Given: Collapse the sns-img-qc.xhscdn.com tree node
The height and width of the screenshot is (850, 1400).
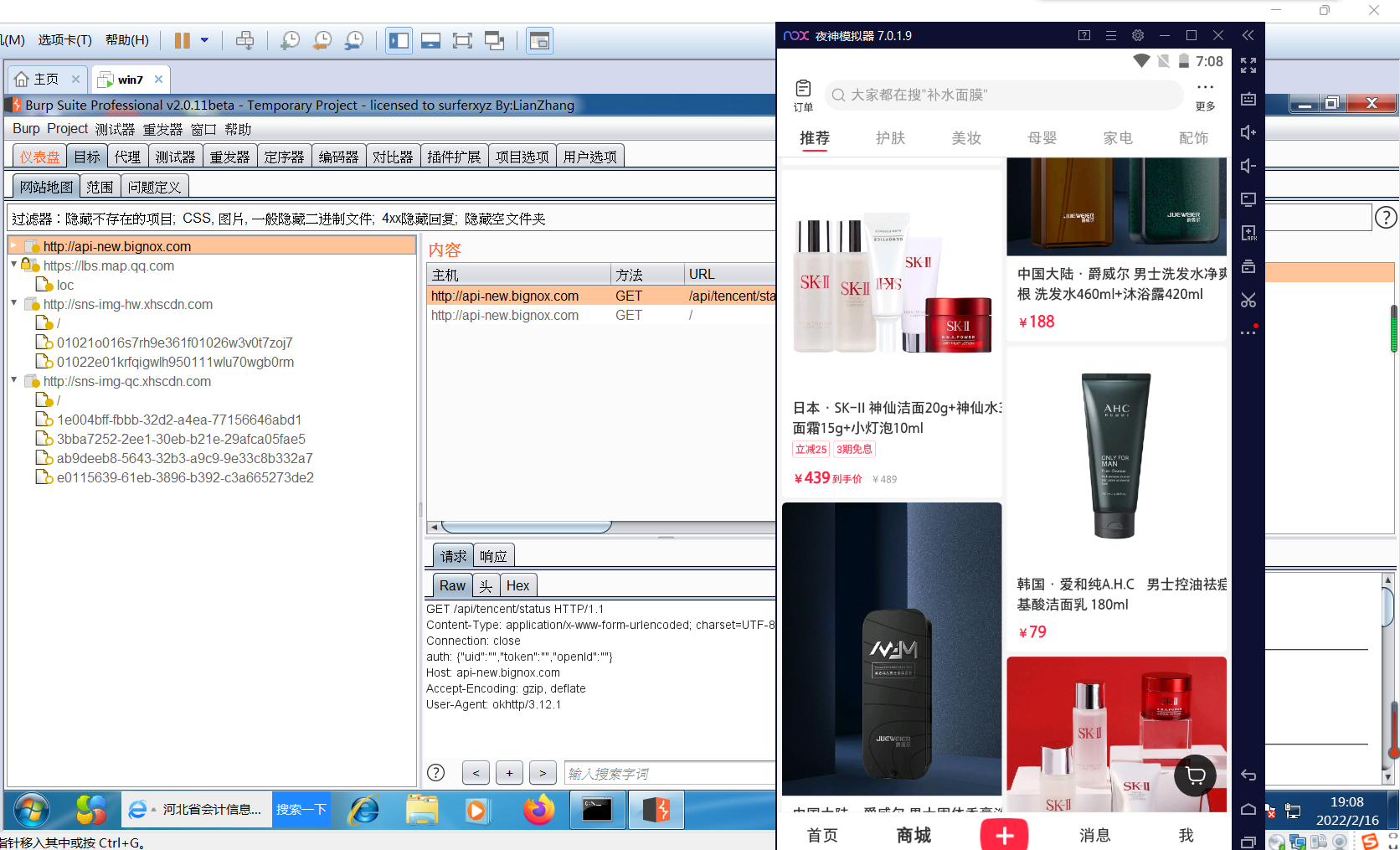Looking at the screenshot, I should coord(14,380).
